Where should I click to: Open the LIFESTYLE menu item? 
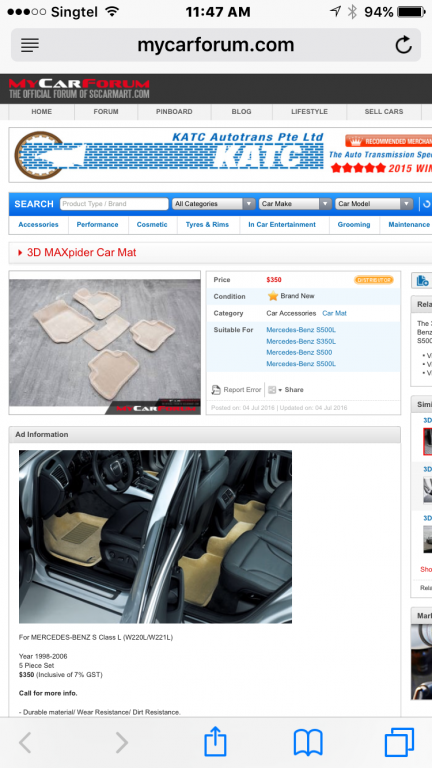click(x=310, y=112)
